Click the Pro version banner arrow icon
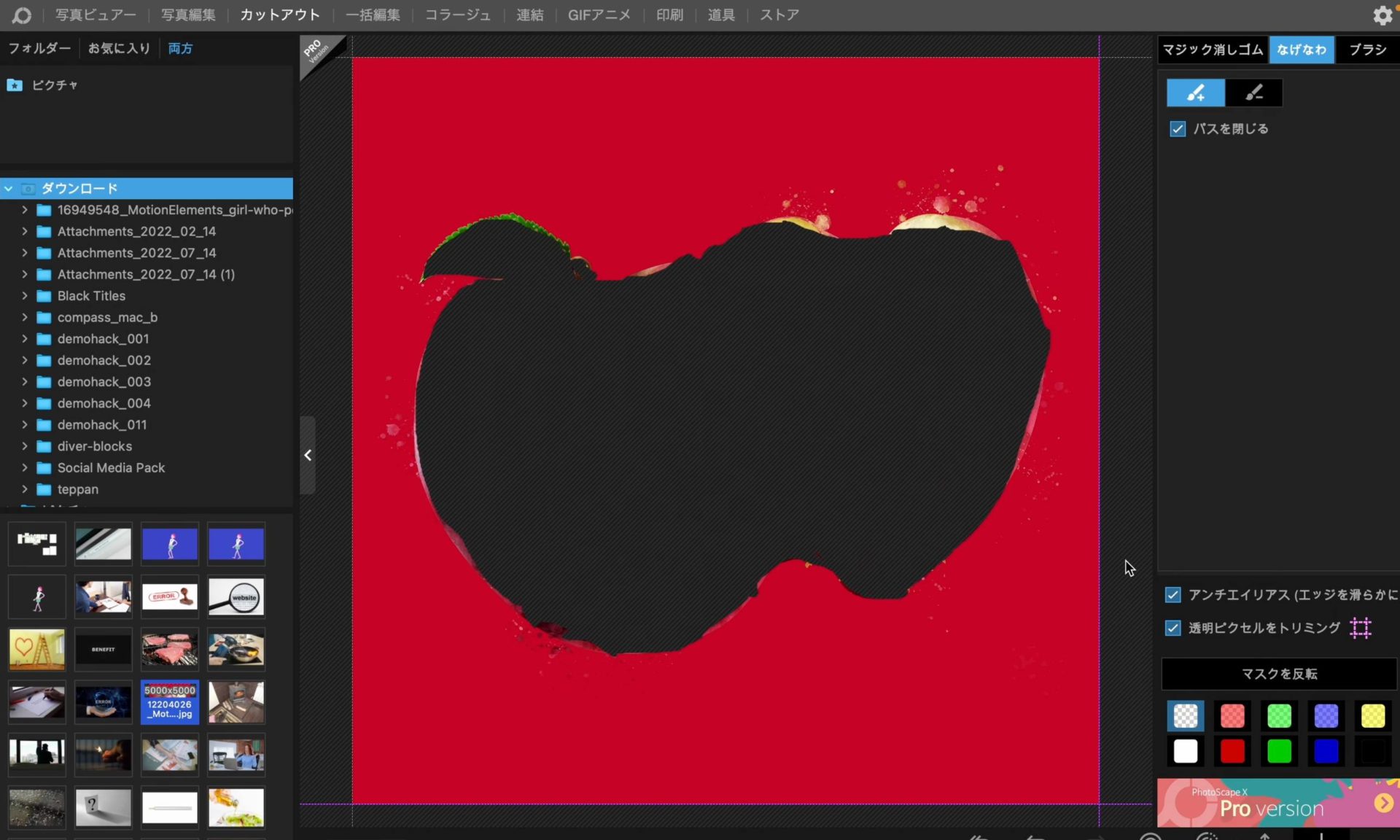The image size is (1400, 840). [1383, 803]
